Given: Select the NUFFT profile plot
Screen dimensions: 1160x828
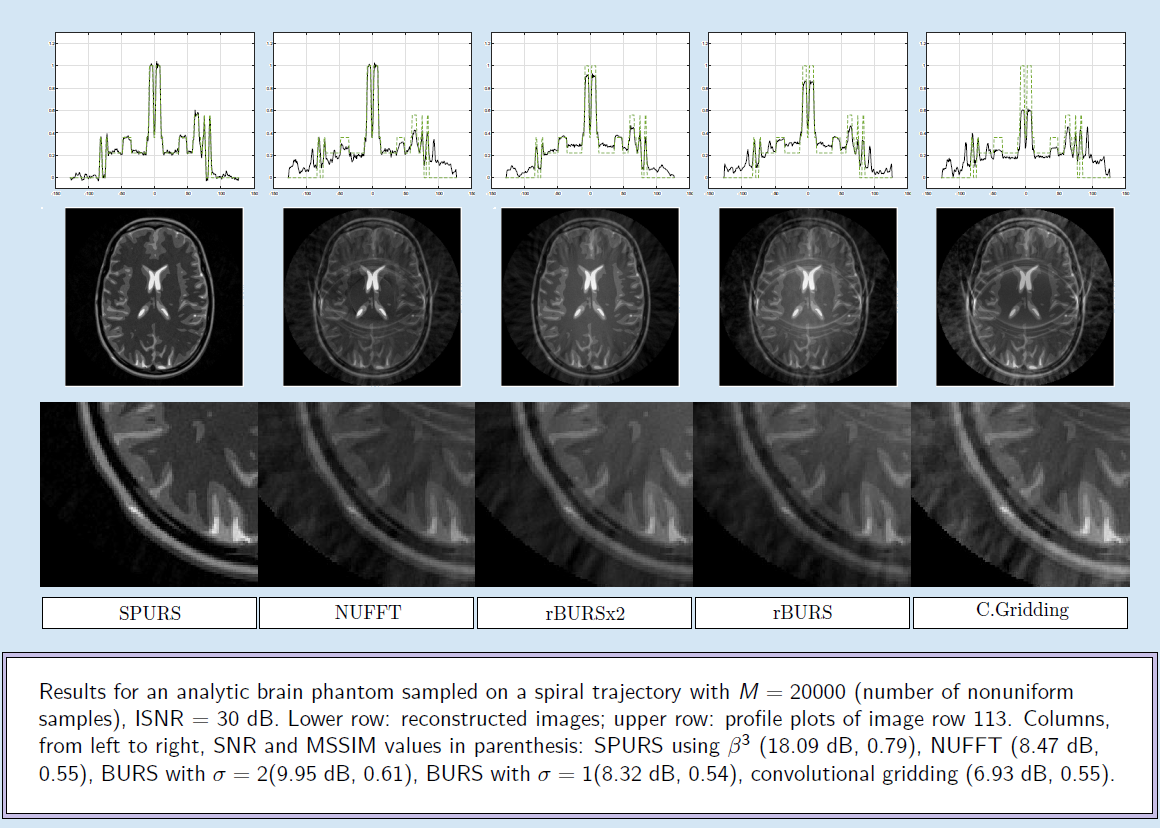Looking at the screenshot, I should pyautogui.click(x=372, y=112).
